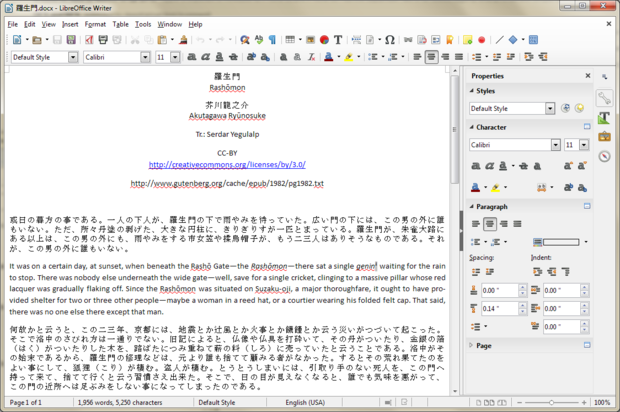Click the Export as PDF icon
620x412 pixels.
(x=89, y=40)
